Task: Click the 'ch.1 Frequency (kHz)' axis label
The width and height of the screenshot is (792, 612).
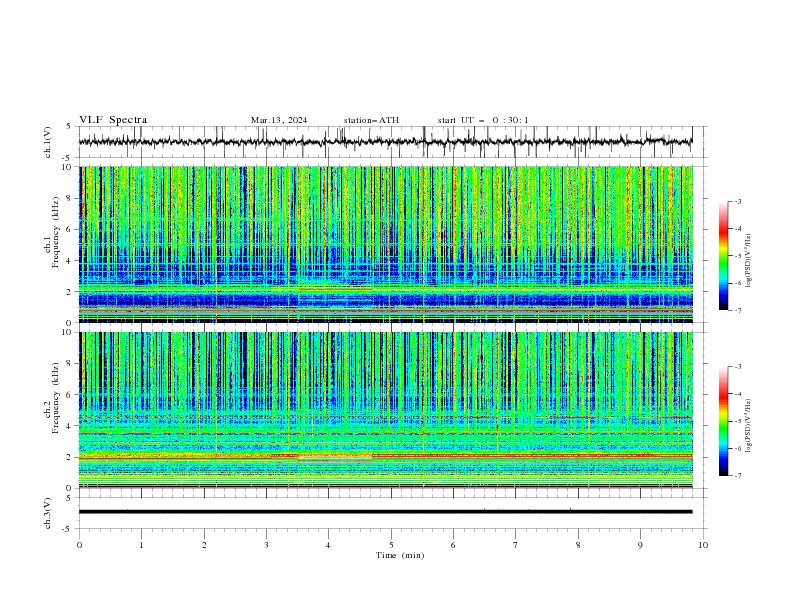Action: (x=52, y=232)
